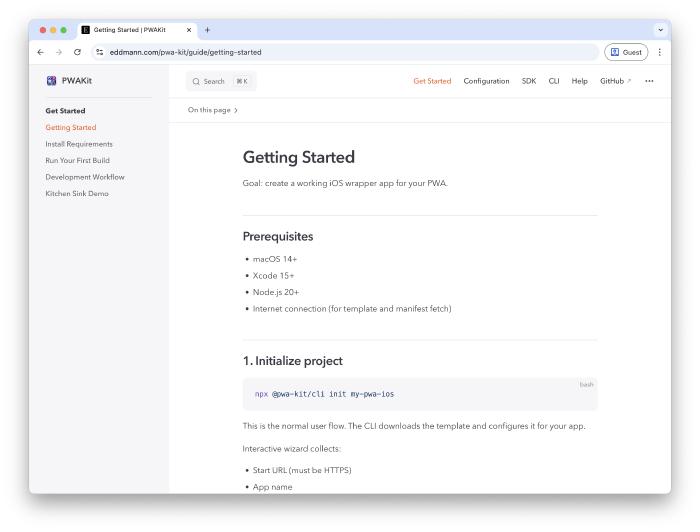Viewport: 700px width, 532px height.
Task: Open the Configuration nav menu
Action: point(486,81)
